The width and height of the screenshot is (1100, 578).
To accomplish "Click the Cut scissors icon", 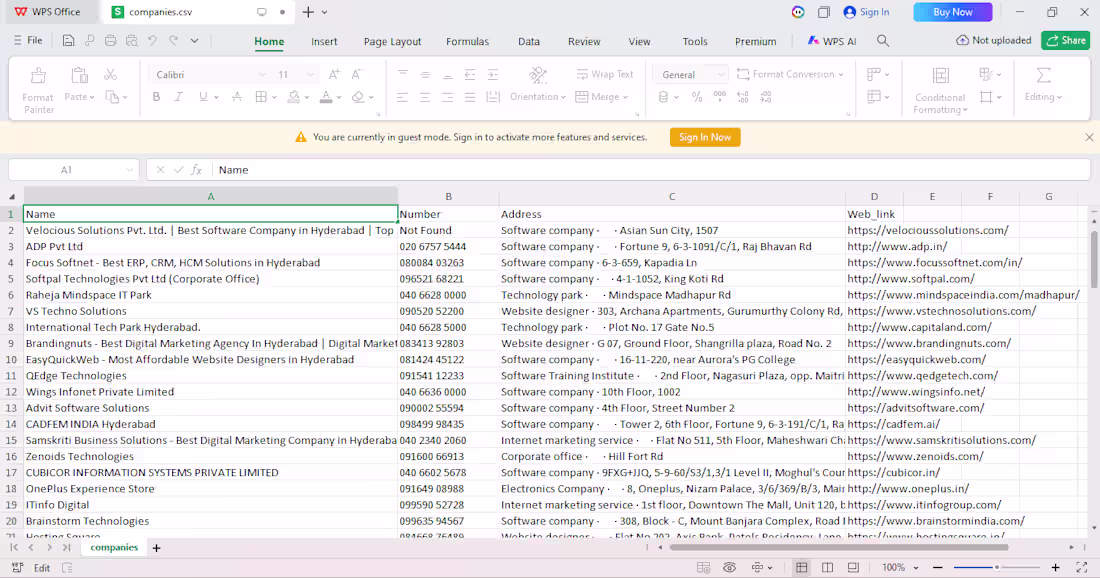I will pyautogui.click(x=110, y=74).
